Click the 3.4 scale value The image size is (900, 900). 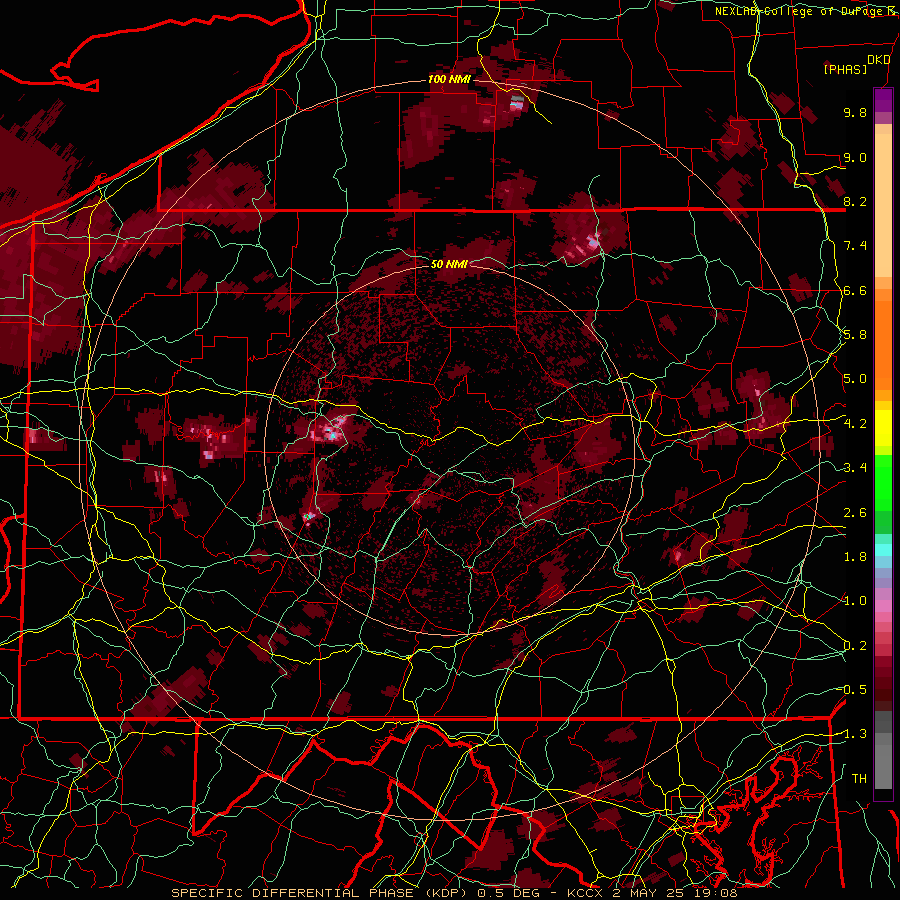coord(855,468)
